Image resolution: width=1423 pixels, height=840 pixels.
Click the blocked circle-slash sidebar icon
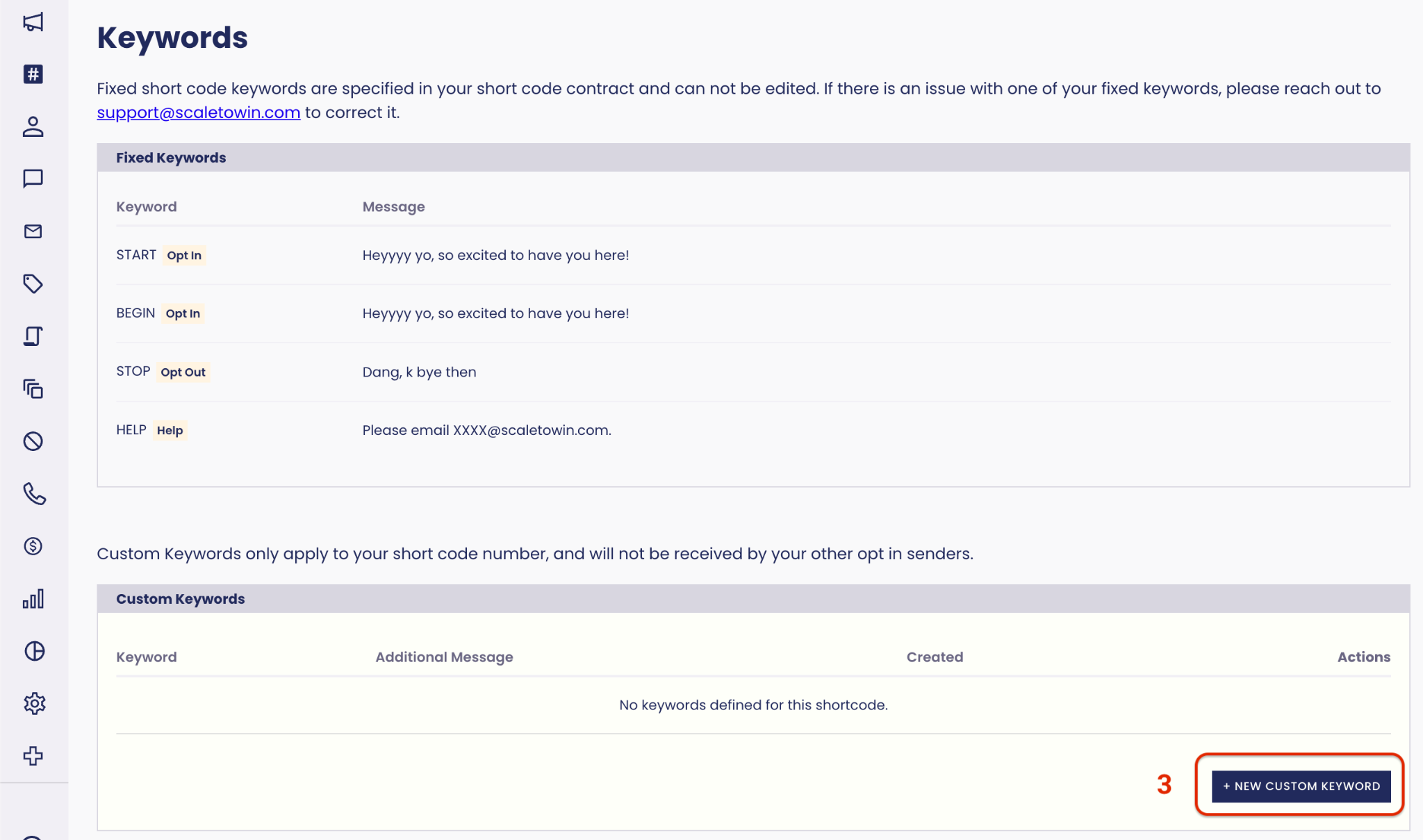point(33,441)
